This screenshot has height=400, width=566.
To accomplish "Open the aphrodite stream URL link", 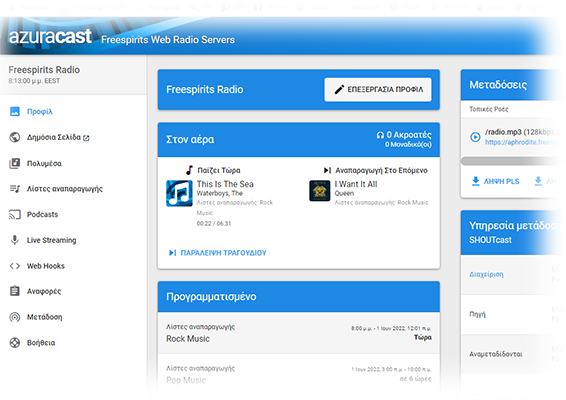I will click(x=523, y=142).
